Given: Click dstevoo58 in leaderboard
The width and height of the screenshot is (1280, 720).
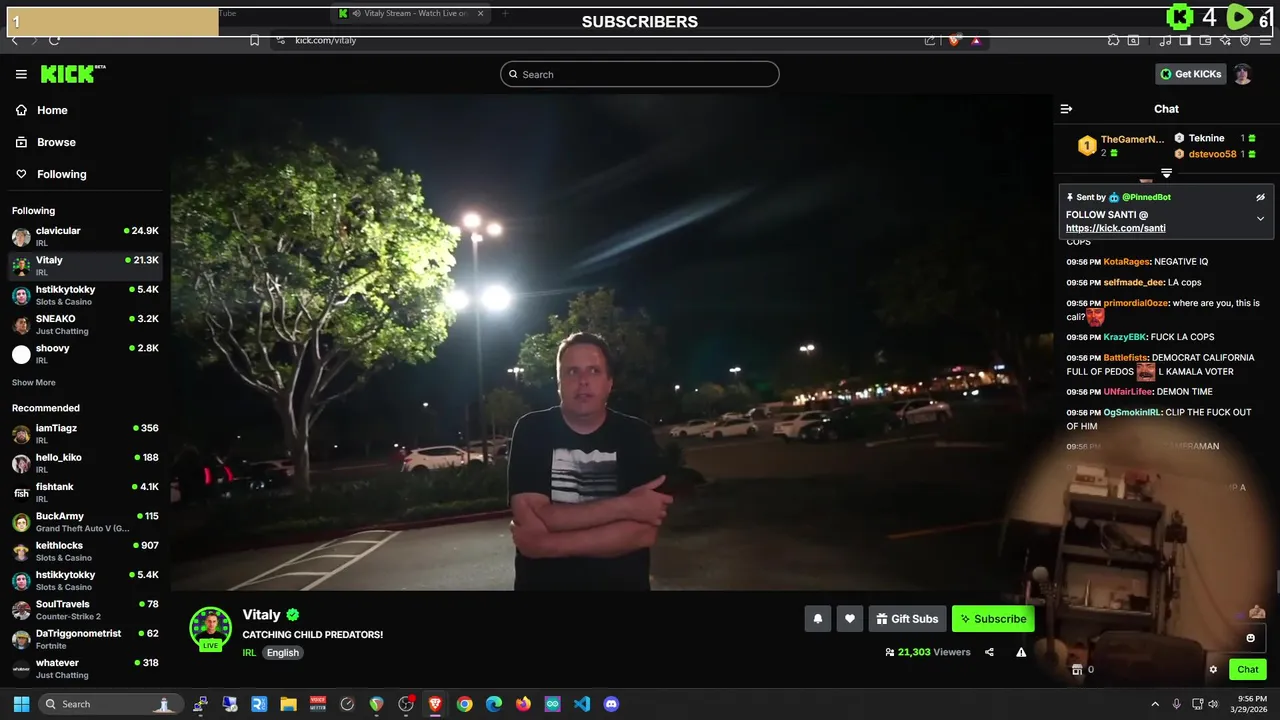Looking at the screenshot, I should (1212, 154).
